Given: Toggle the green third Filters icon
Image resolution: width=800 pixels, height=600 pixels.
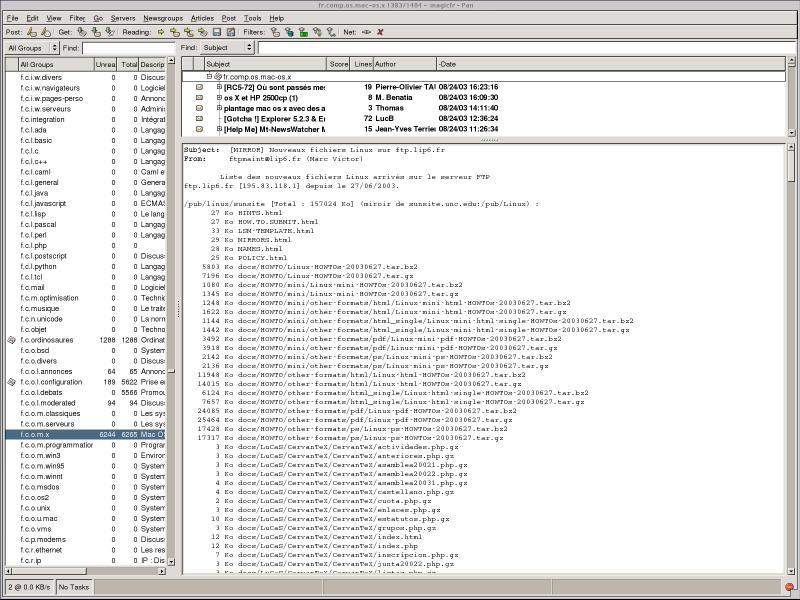Looking at the screenshot, I should point(303,32).
